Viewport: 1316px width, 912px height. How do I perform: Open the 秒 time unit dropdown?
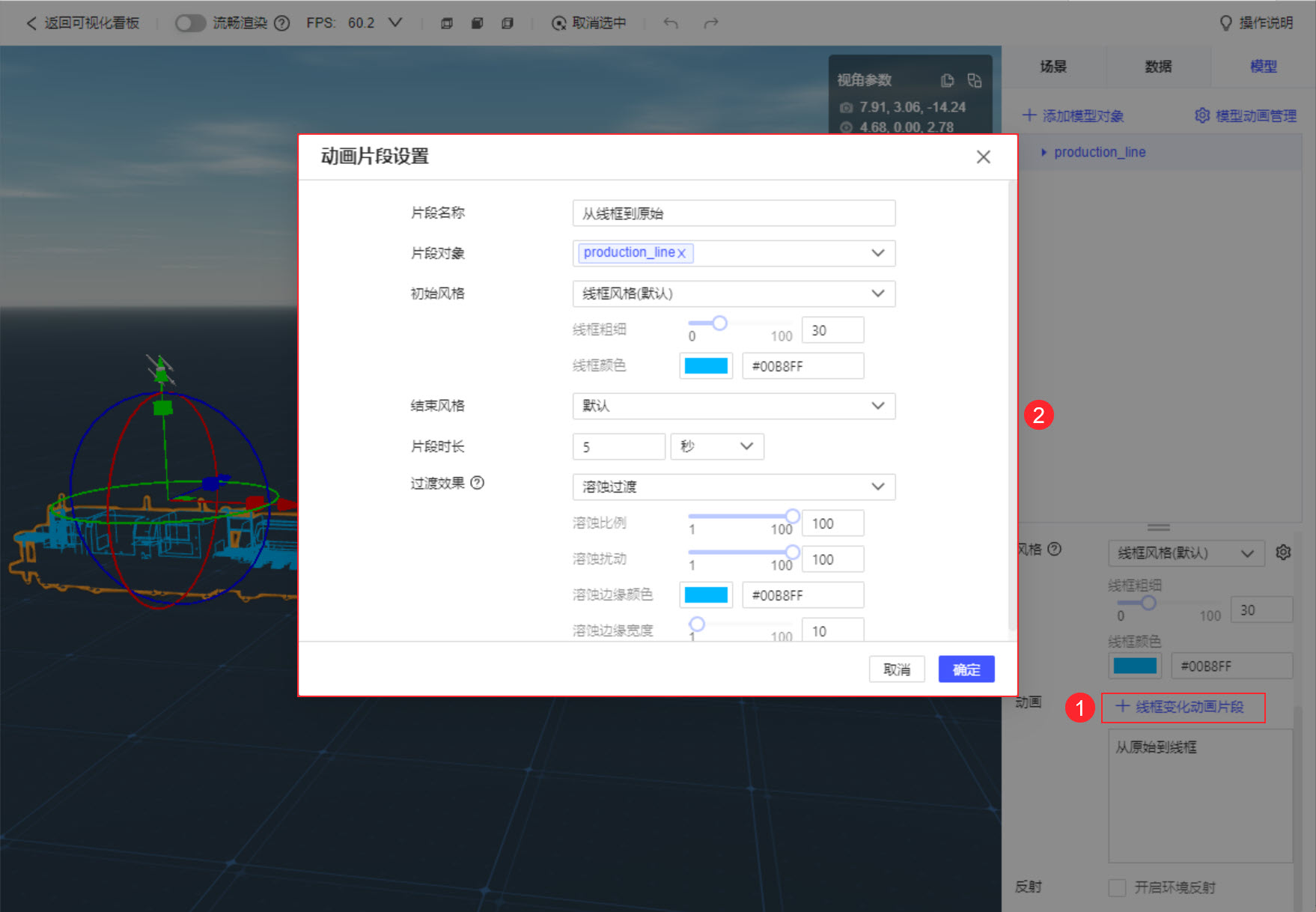(717, 446)
